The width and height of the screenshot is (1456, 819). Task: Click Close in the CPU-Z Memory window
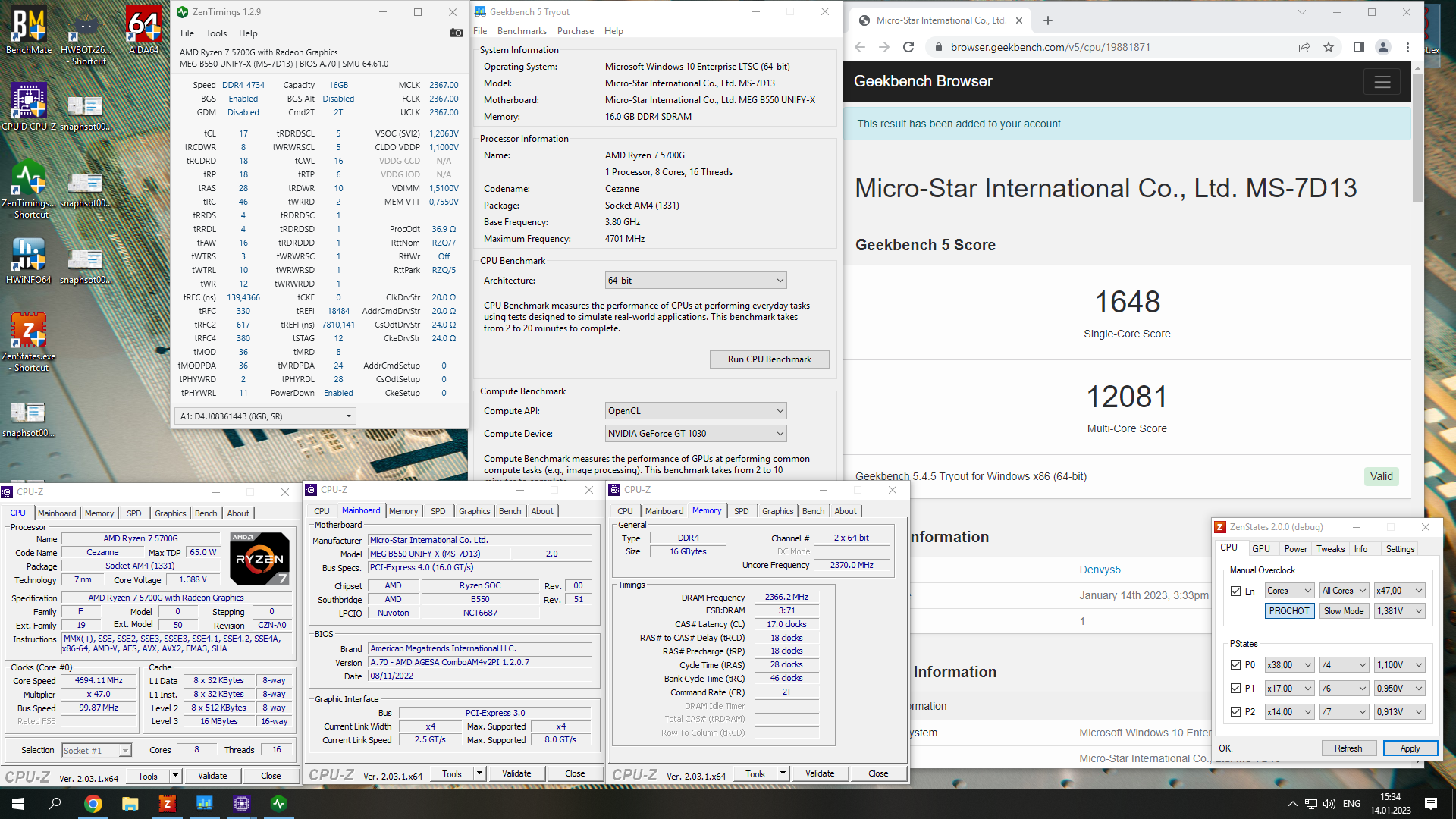point(878,773)
